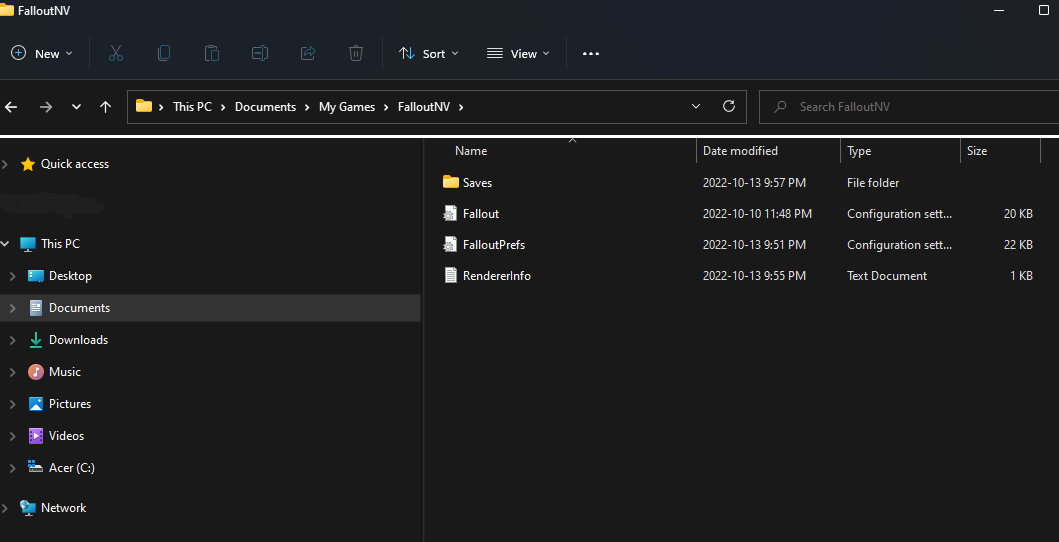The image size is (1059, 542).
Task: Go up one folder level
Action: (105, 107)
